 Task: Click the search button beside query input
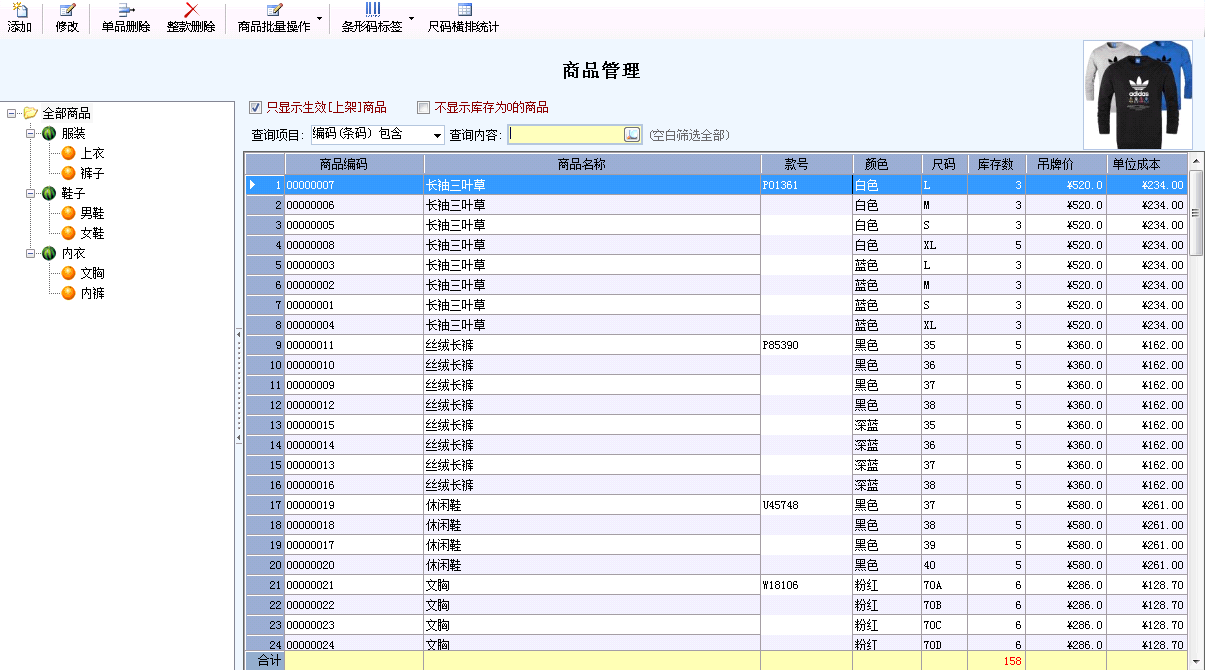click(x=632, y=134)
